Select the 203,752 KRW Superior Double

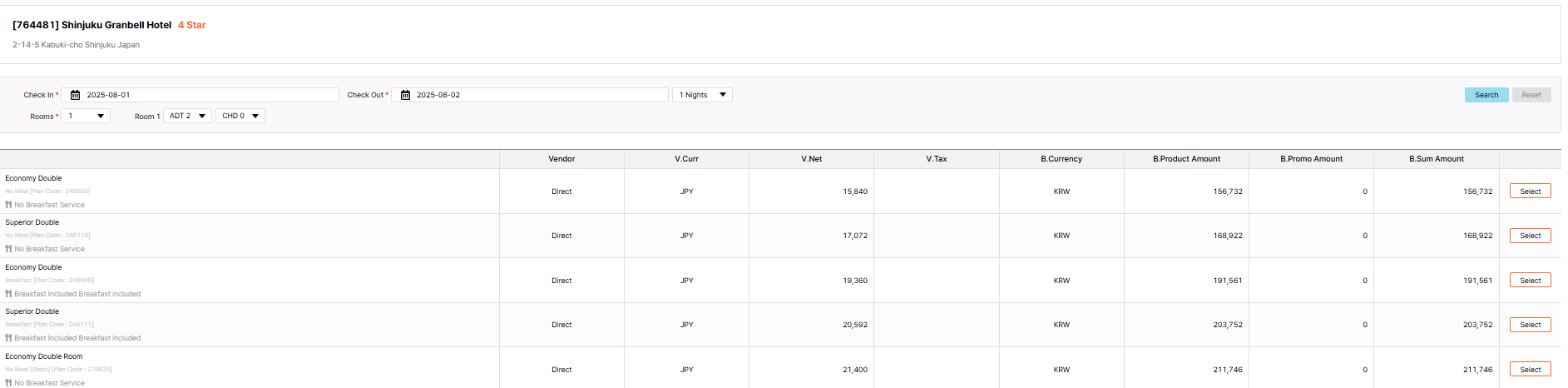pyautogui.click(x=1531, y=325)
